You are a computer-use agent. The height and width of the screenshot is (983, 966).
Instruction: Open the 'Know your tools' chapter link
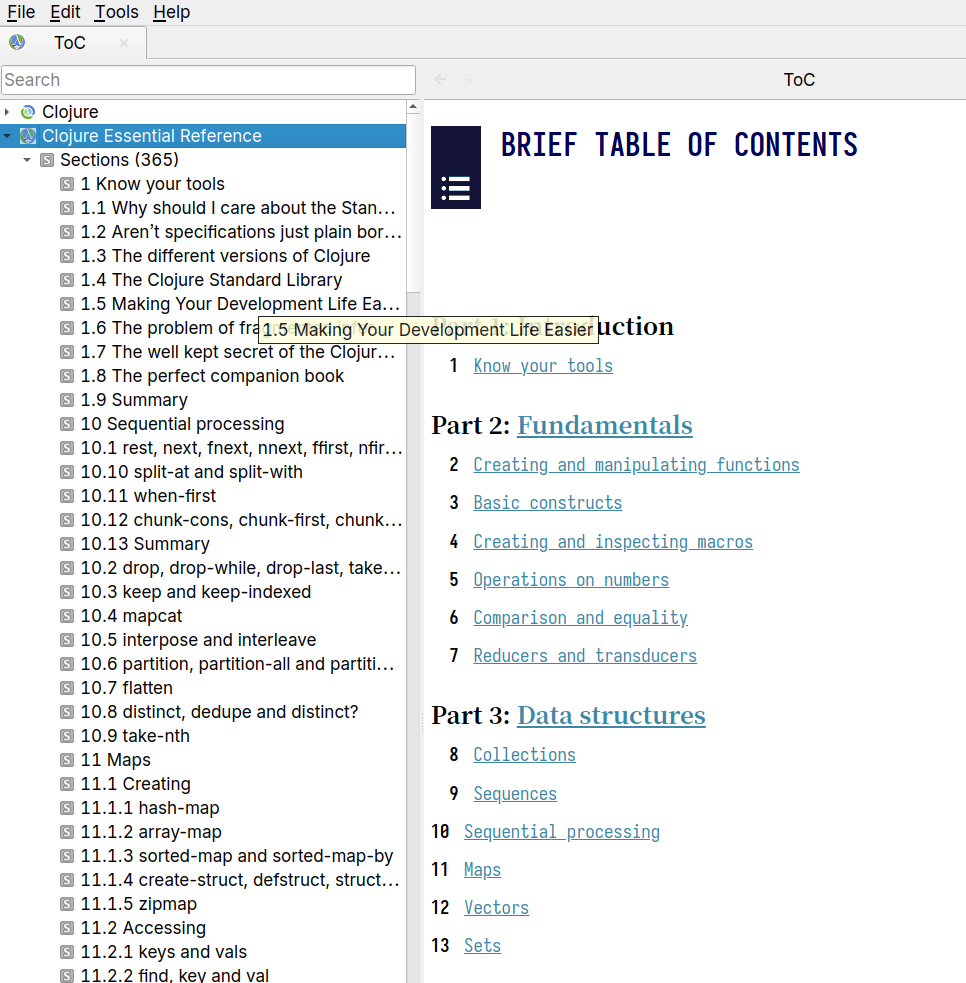tap(543, 365)
